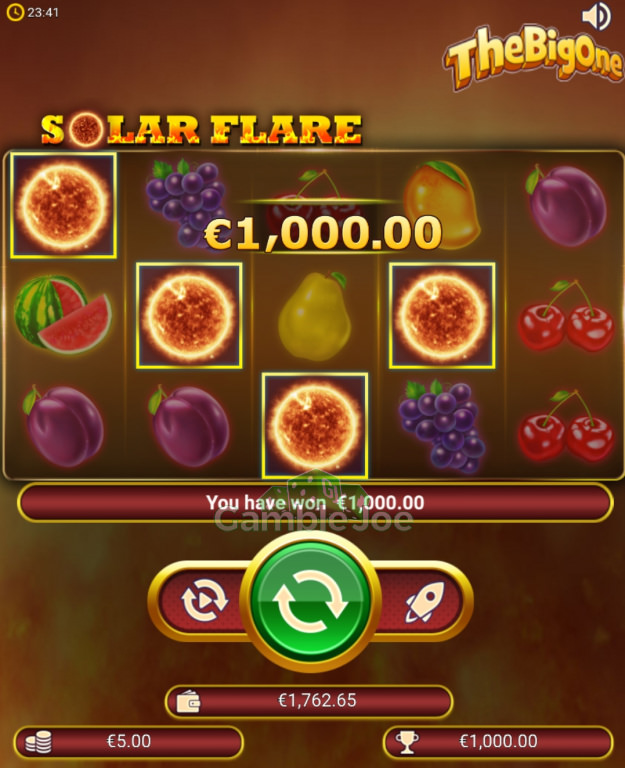Image resolution: width=625 pixels, height=768 pixels.
Task: Click the 'You have won €1,000.00' banner
Action: 315,503
